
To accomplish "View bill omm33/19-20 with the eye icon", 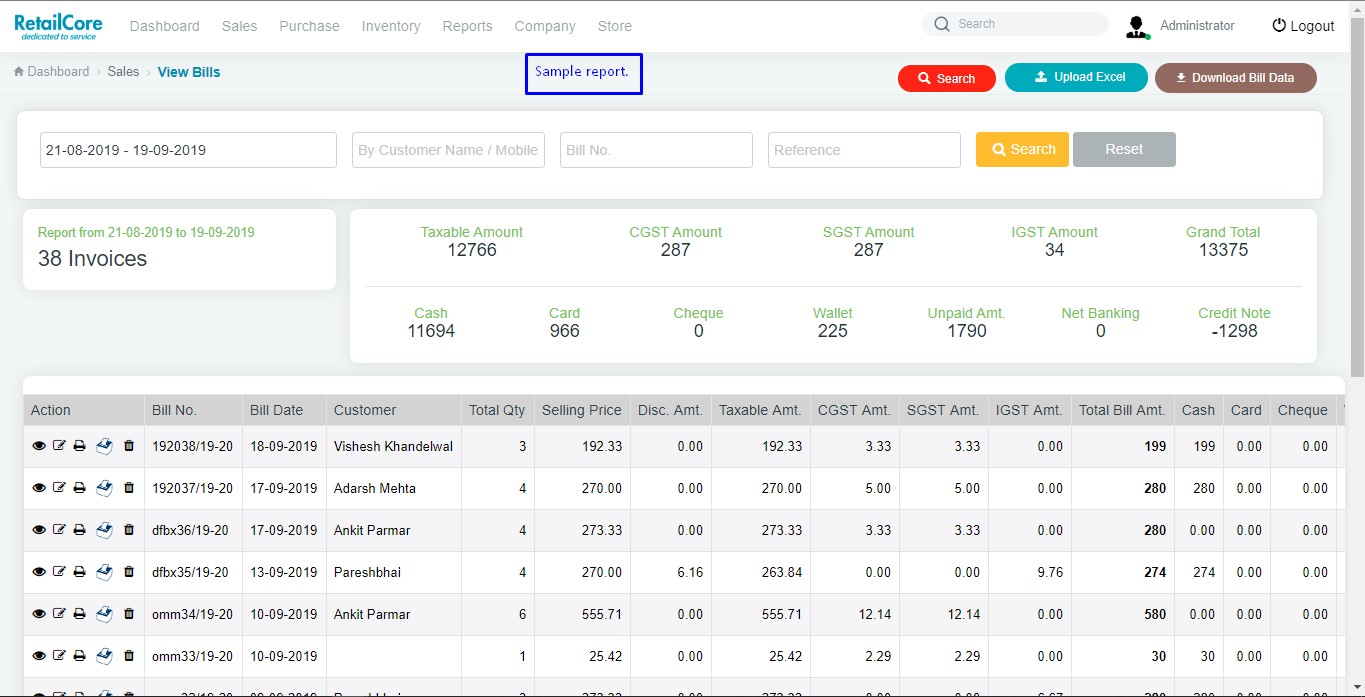I will pyautogui.click(x=39, y=656).
